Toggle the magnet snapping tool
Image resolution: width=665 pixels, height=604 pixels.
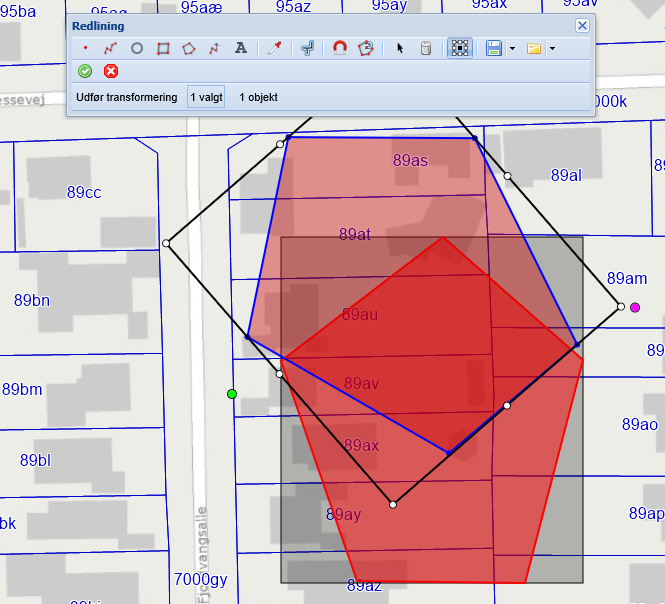coord(340,48)
